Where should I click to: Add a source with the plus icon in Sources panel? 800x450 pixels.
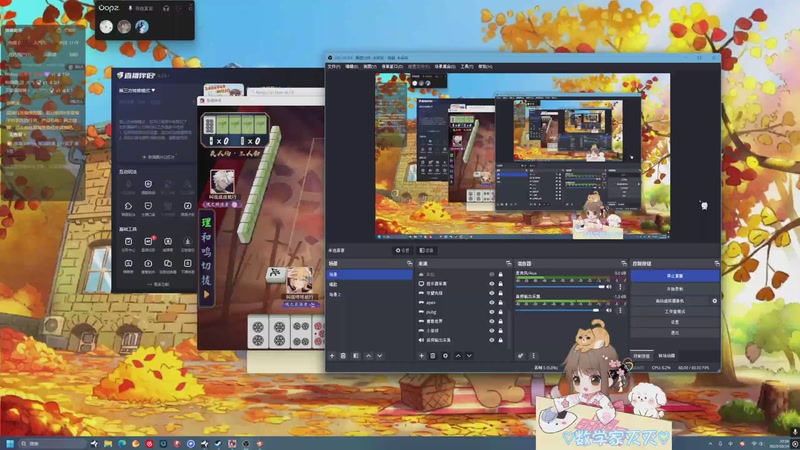(x=421, y=356)
